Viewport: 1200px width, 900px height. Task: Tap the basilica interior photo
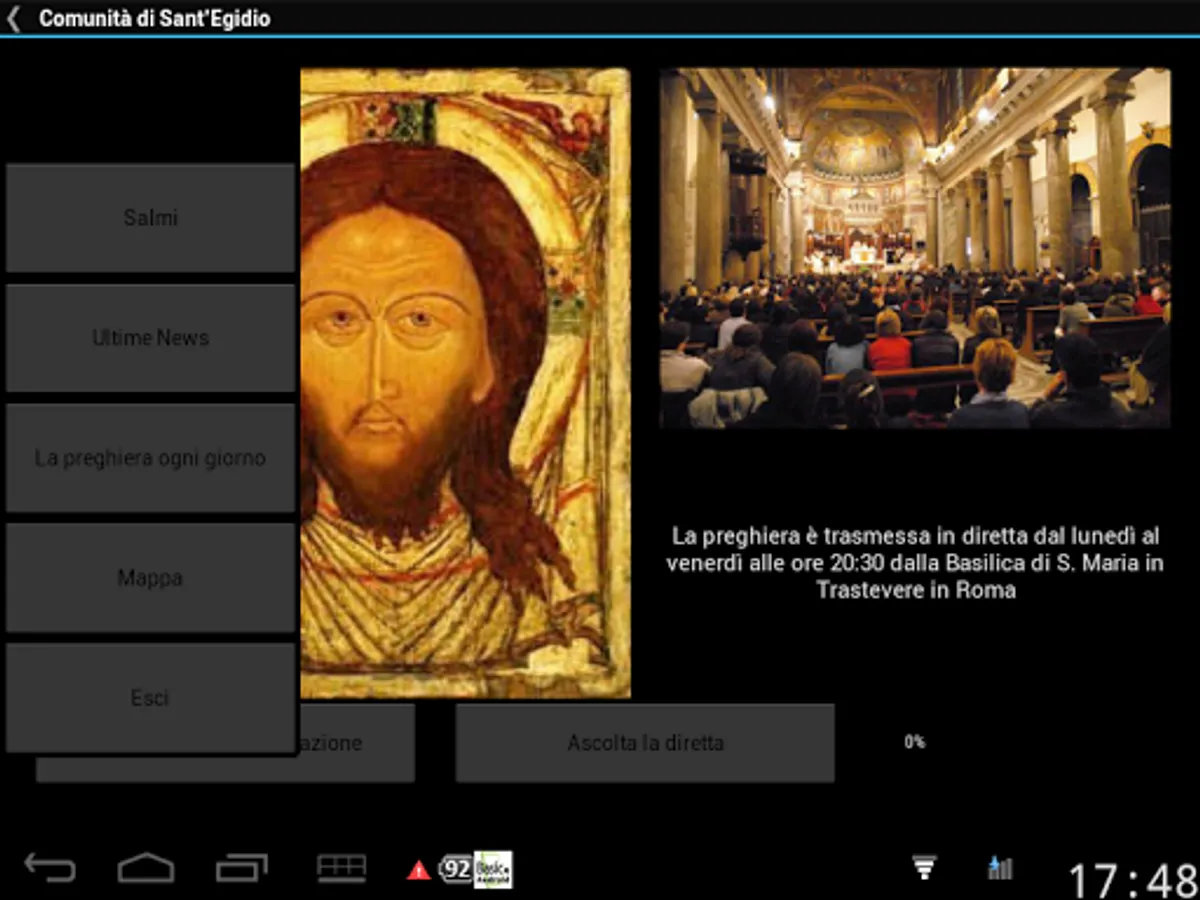coord(915,248)
